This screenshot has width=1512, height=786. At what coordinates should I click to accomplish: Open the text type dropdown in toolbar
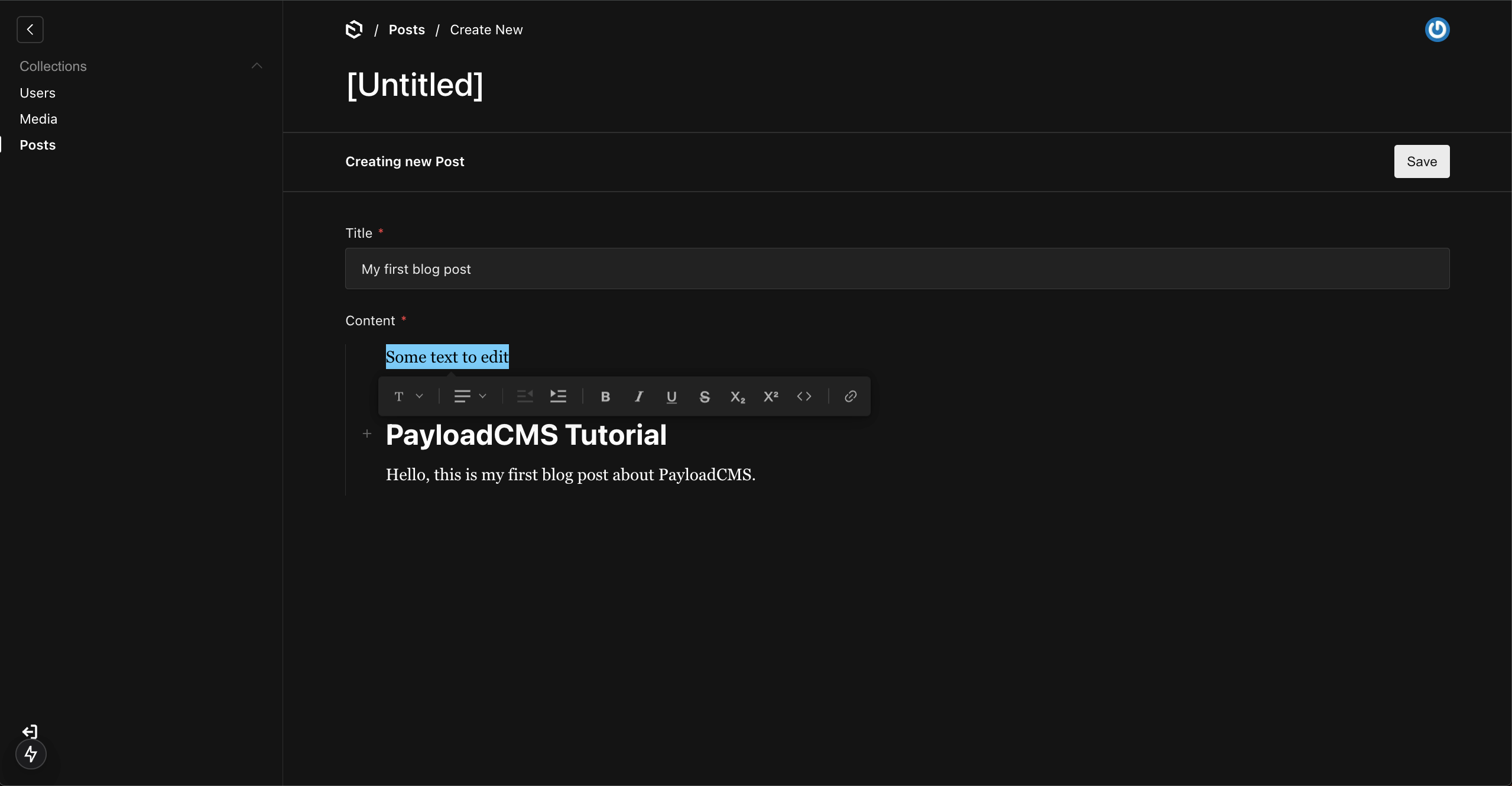[x=408, y=396]
